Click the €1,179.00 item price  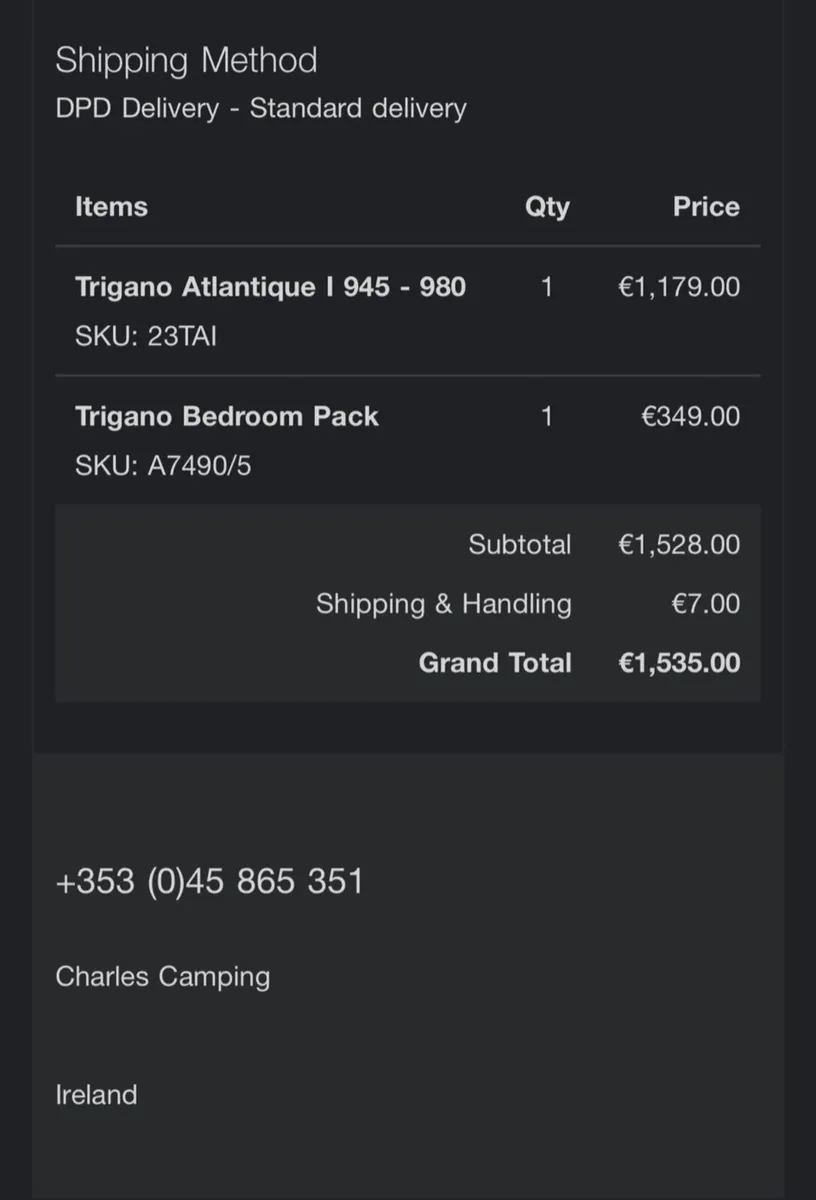pos(679,287)
